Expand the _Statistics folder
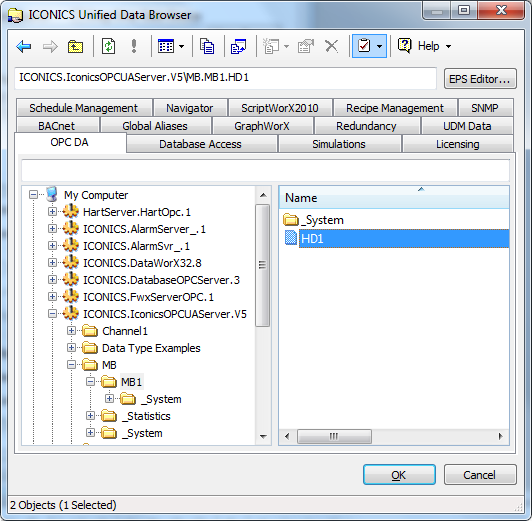Screen dimensions: 532x521 coord(90,416)
